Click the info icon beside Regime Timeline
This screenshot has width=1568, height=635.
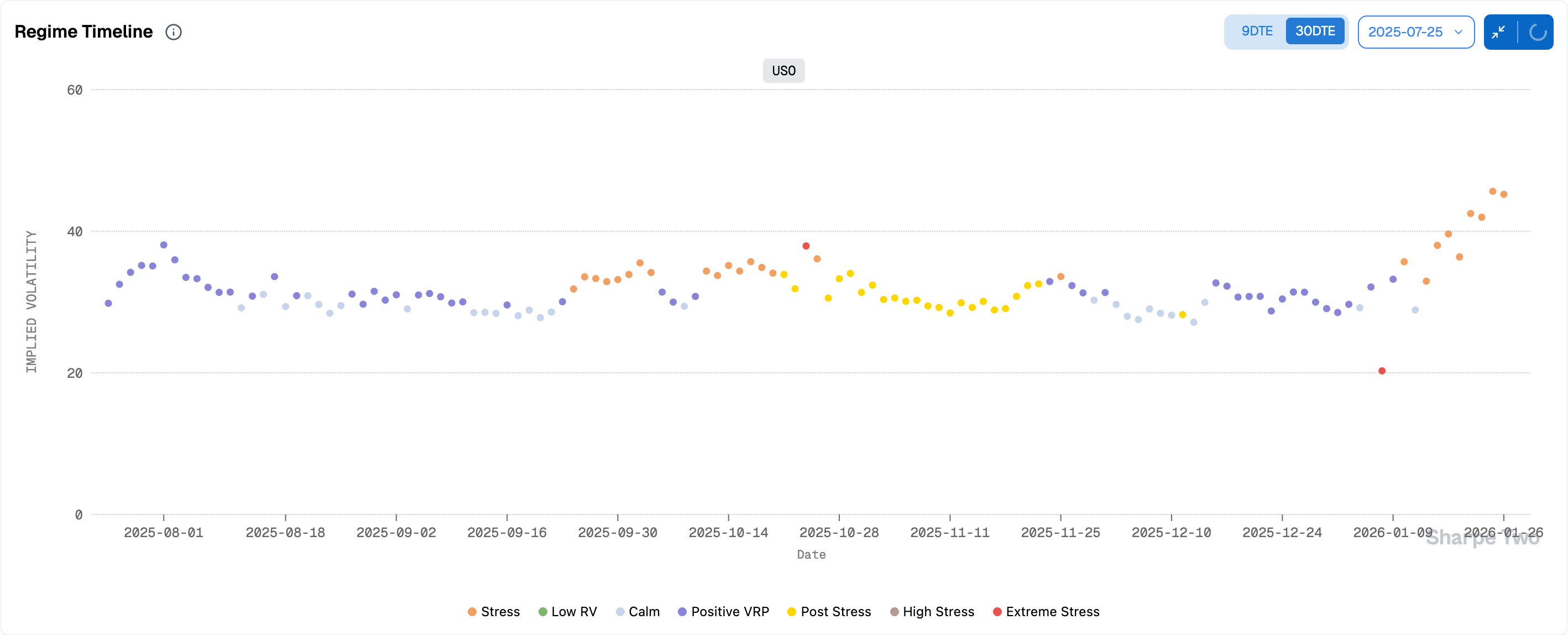(174, 32)
